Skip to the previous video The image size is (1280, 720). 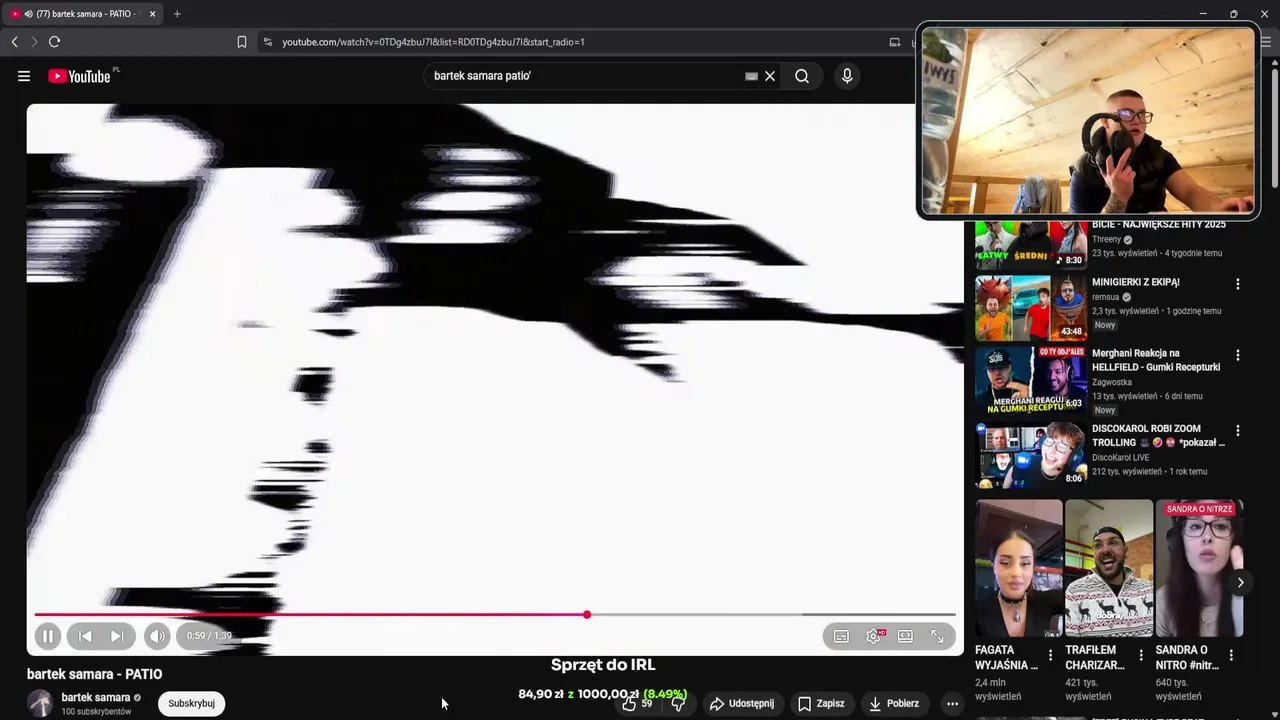(x=85, y=636)
